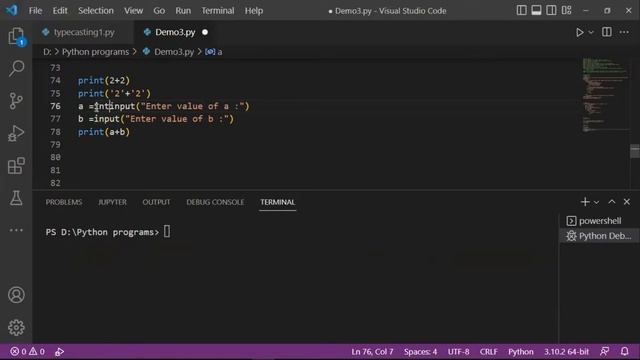Click the terminal prompt input area
The height and width of the screenshot is (360, 640).
(x=167, y=232)
